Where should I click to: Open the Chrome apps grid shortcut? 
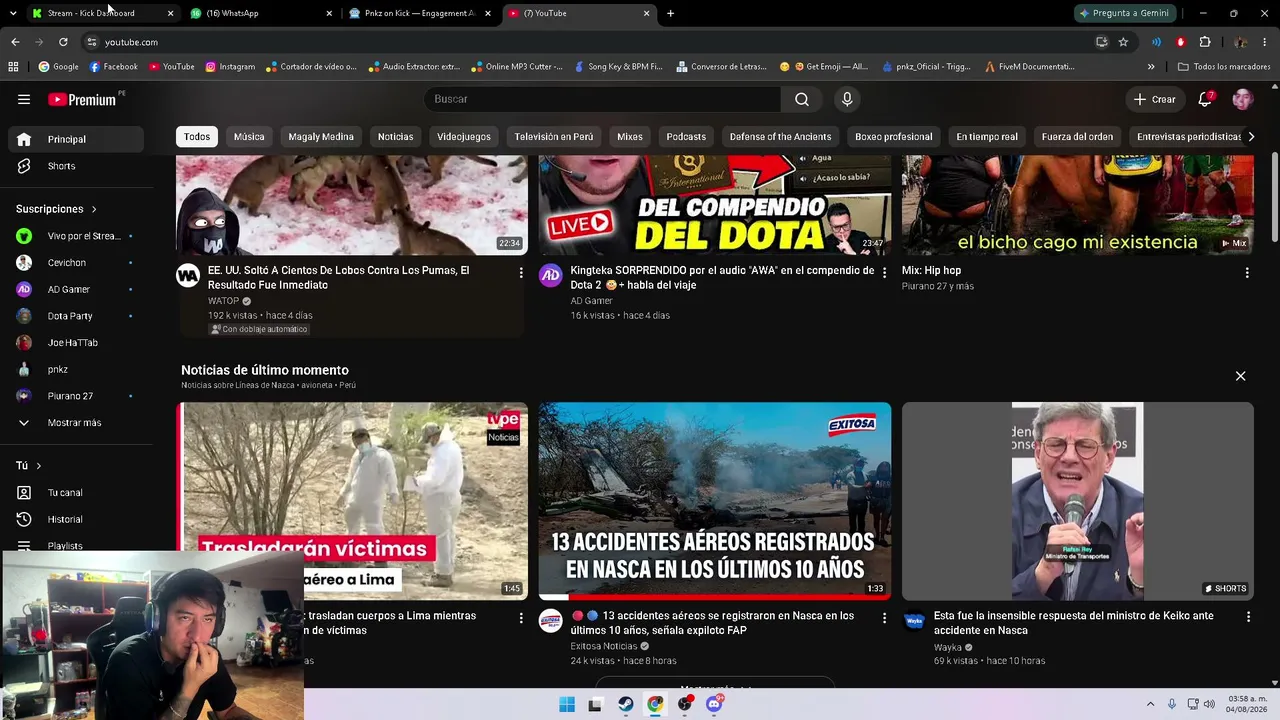pyautogui.click(x=13, y=67)
